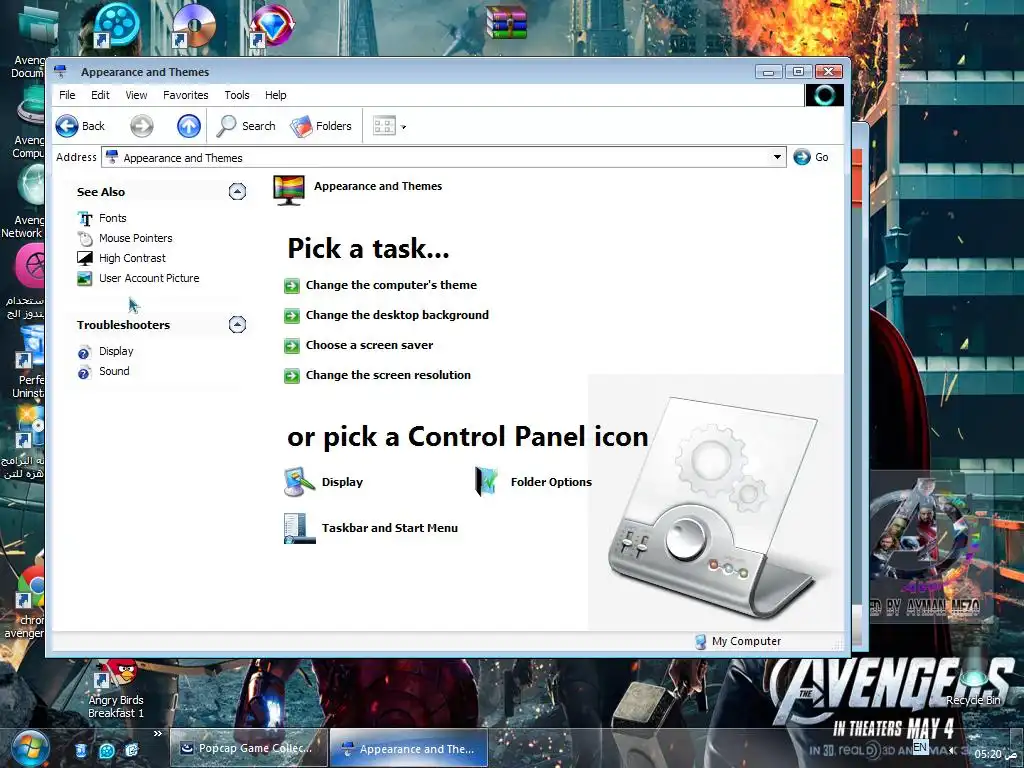This screenshot has width=1024, height=768.
Task: Open Mouse Pointers link
Action: click(136, 238)
